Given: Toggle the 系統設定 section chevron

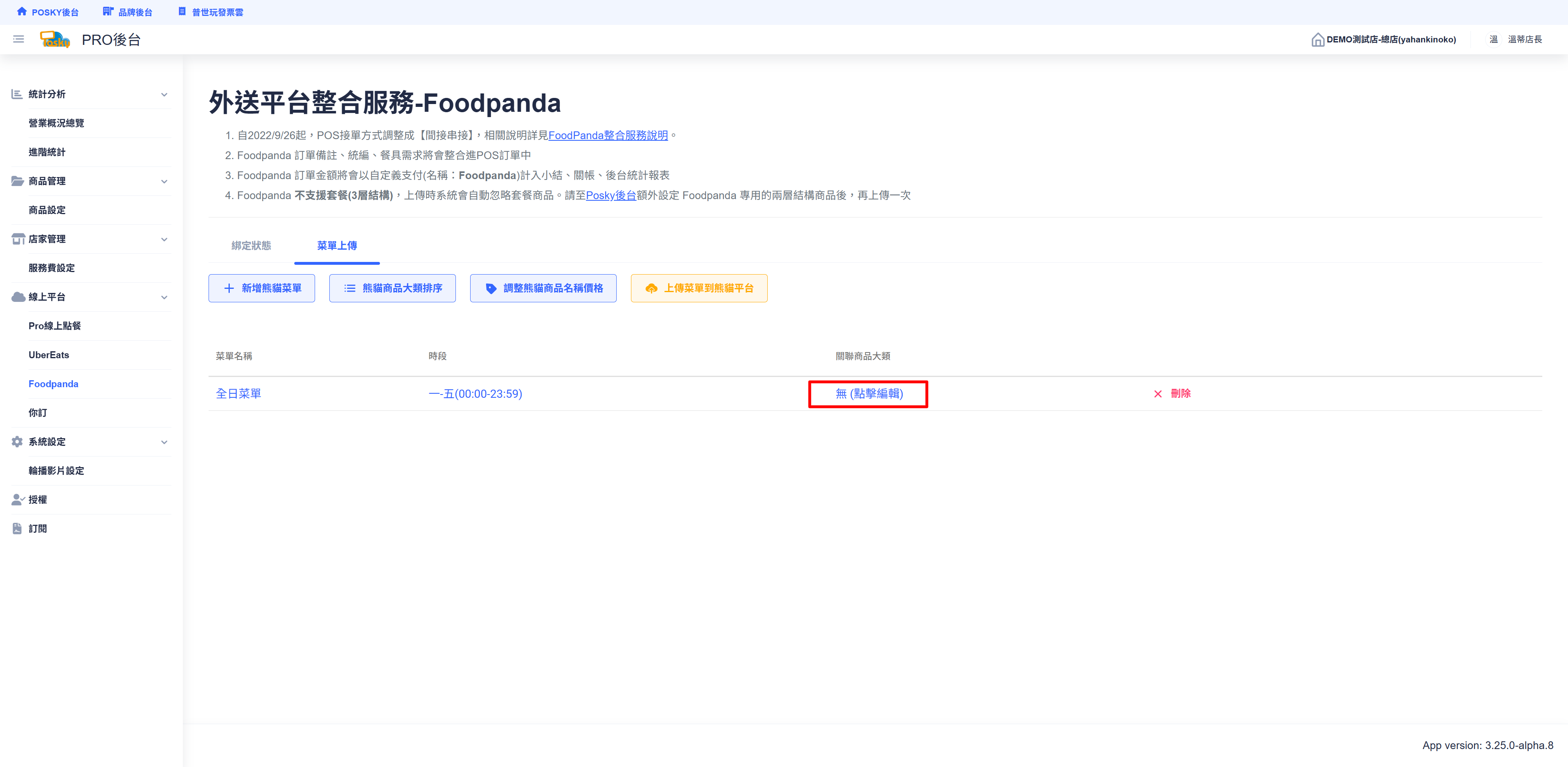Looking at the screenshot, I should (164, 441).
